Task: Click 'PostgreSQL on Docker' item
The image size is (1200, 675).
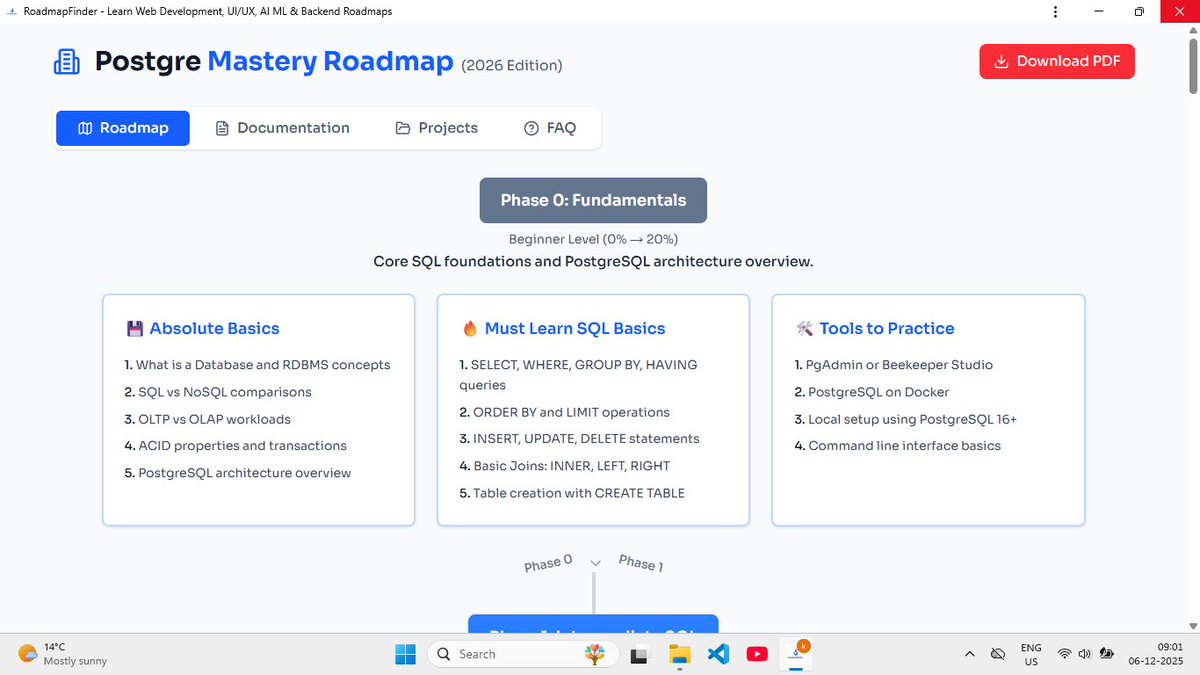Action: pos(872,392)
